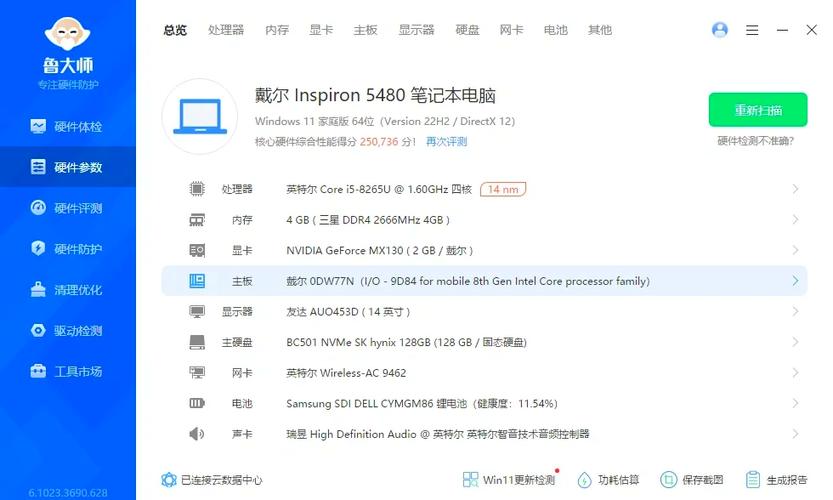Click the 14 nm process badge
Viewport: 833px width, 500px height.
tap(503, 189)
